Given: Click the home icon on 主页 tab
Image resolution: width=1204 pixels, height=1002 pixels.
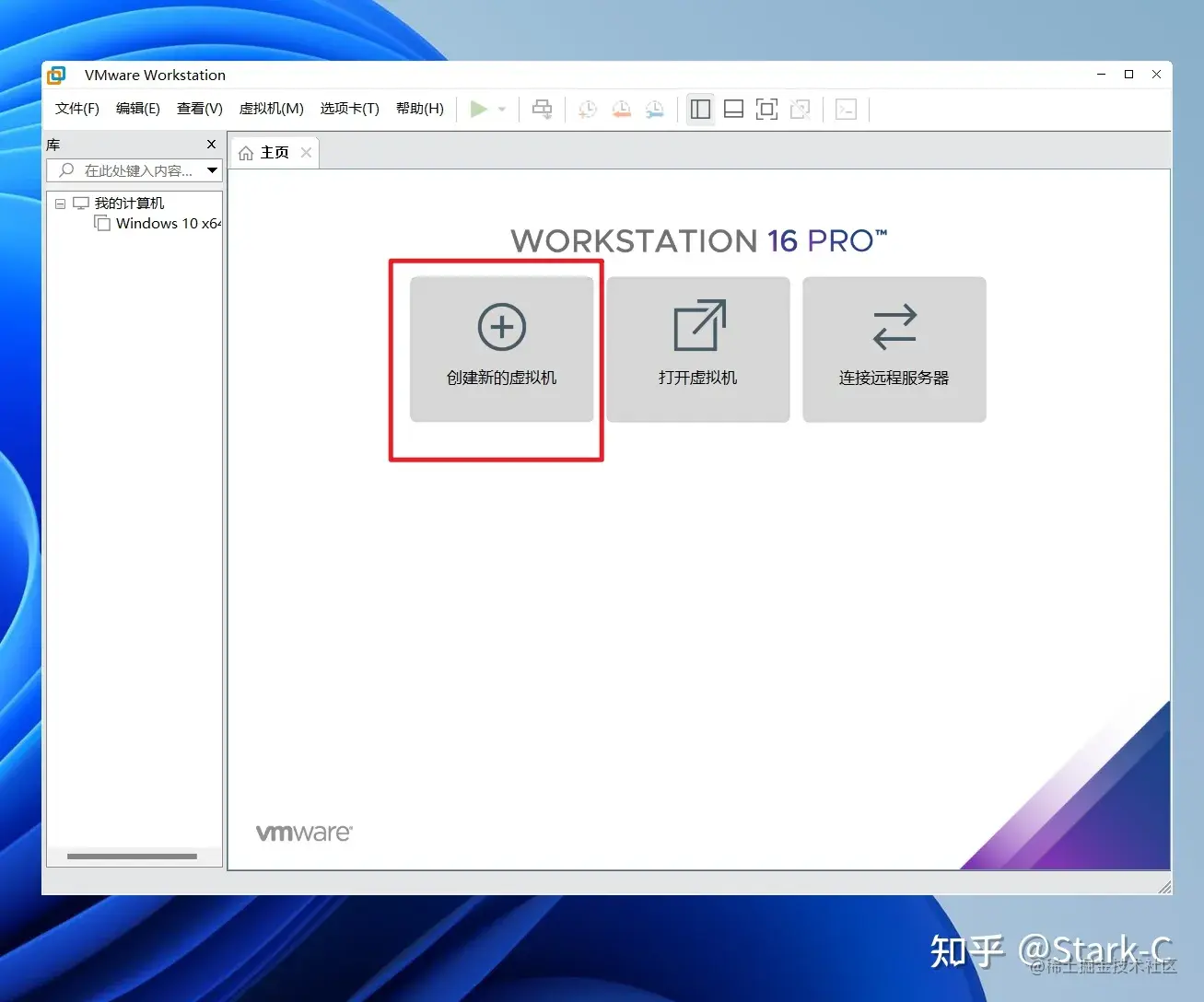Looking at the screenshot, I should pyautogui.click(x=246, y=153).
